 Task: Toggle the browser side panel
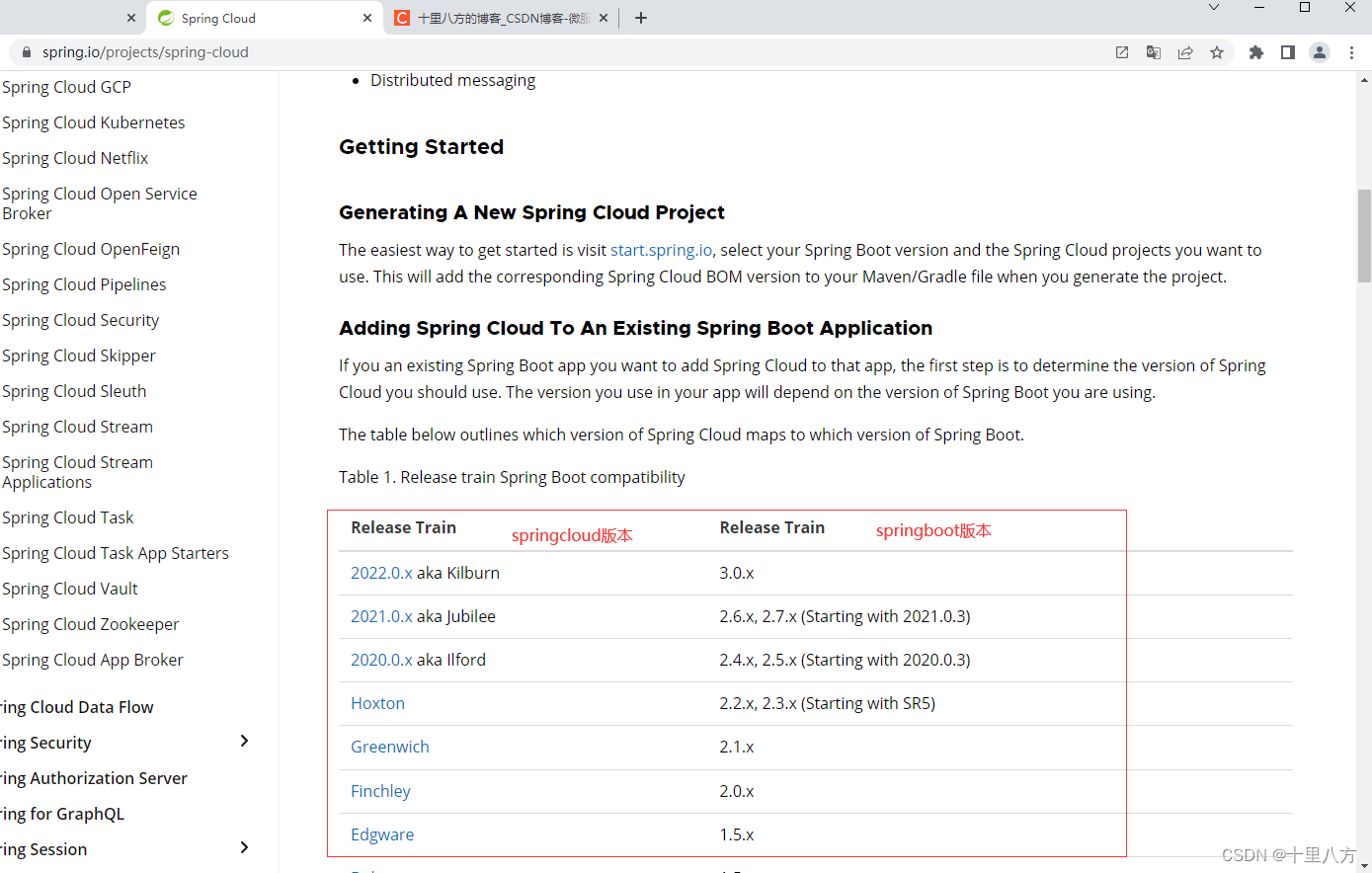tap(1288, 52)
